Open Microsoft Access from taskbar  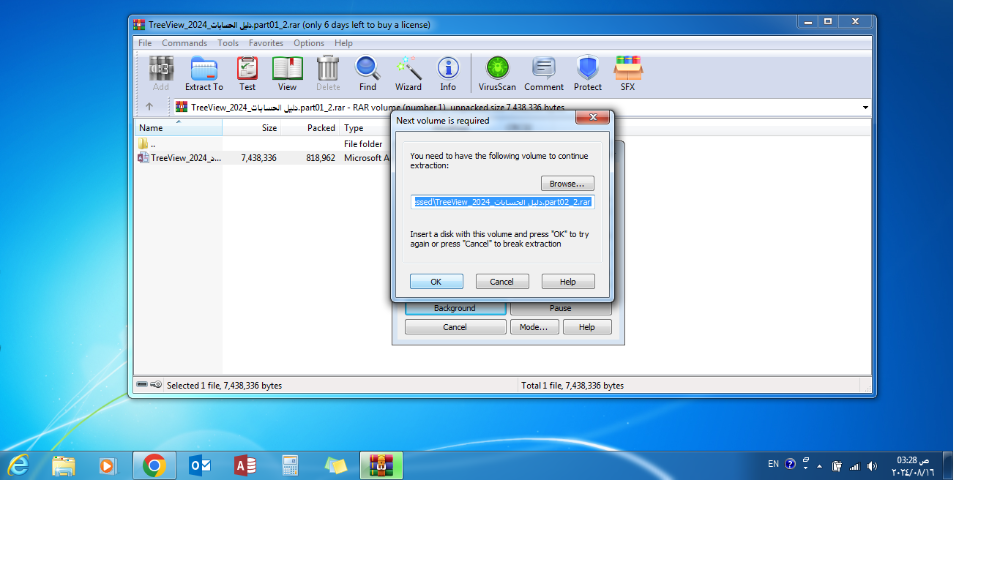(245, 466)
